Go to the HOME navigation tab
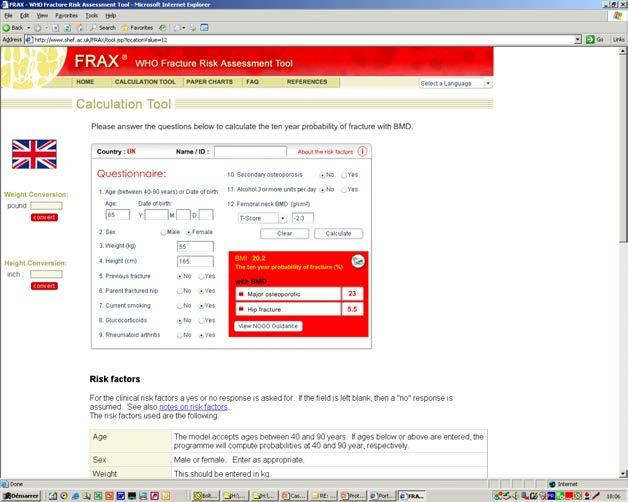Screen dimensions: 628x502 (x=85, y=82)
